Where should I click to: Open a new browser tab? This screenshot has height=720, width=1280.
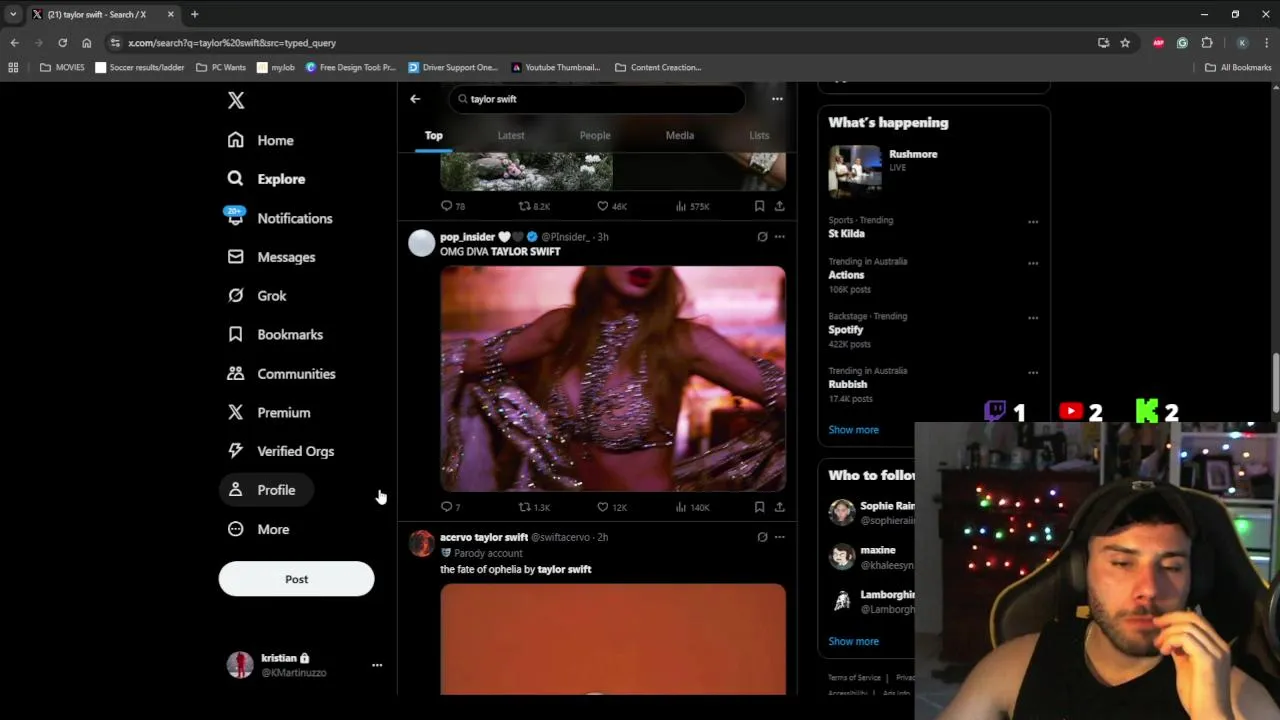pos(194,14)
